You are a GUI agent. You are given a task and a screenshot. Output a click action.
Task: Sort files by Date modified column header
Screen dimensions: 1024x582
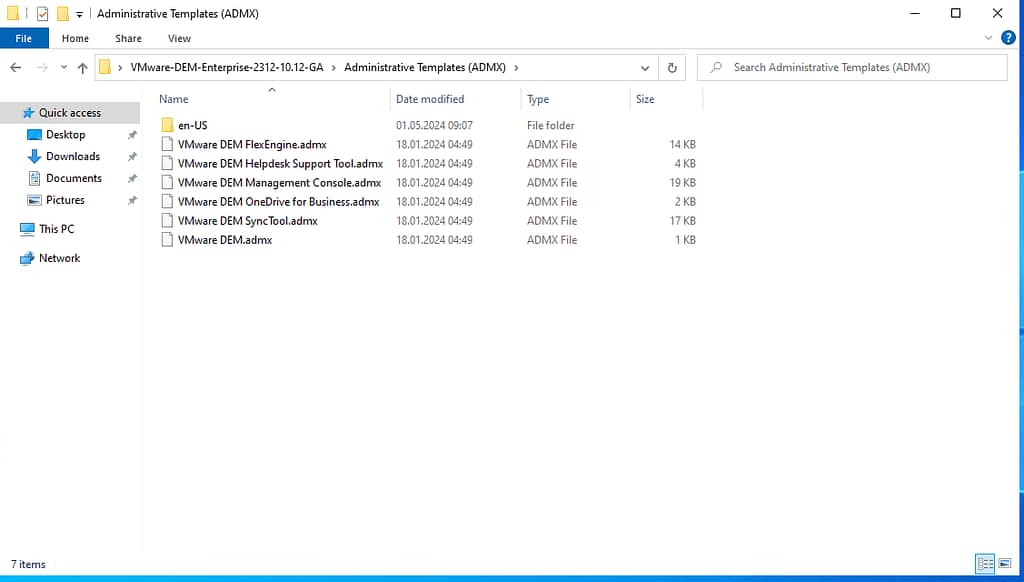[430, 99]
